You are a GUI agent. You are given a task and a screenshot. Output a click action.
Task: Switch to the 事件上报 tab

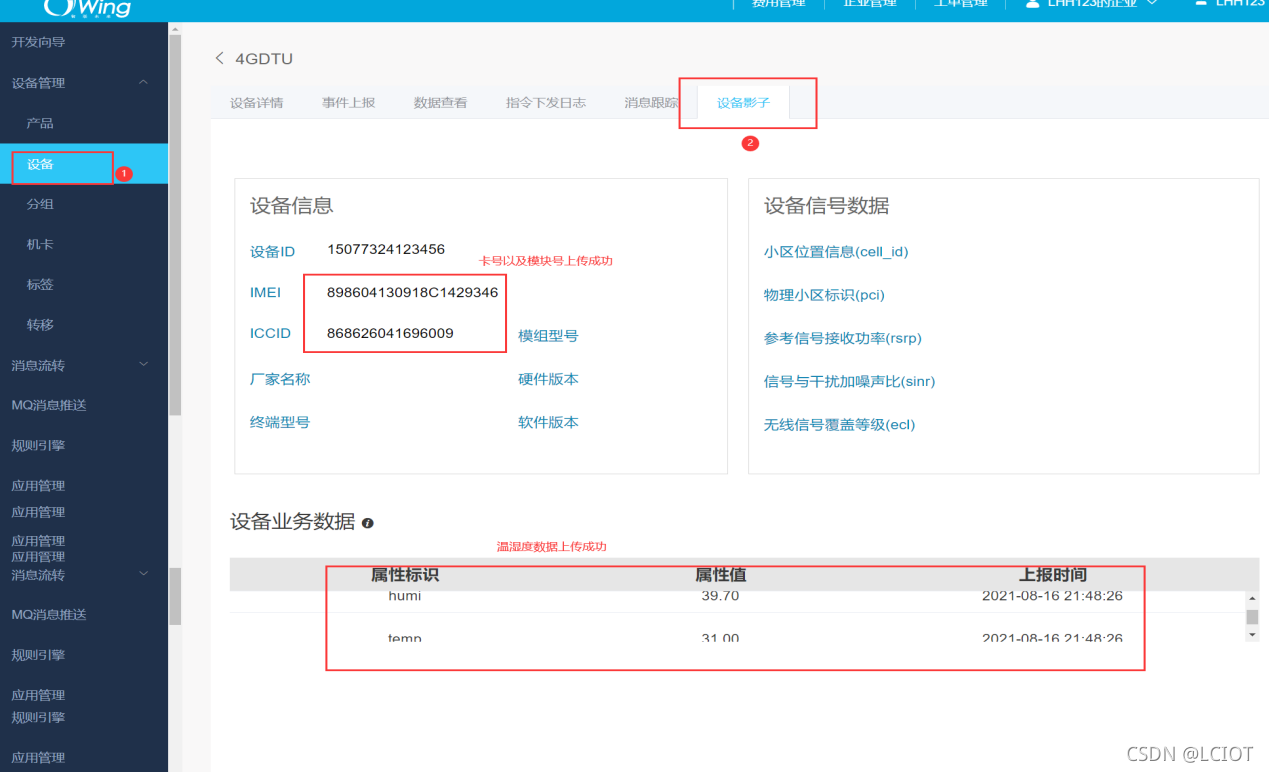(349, 103)
